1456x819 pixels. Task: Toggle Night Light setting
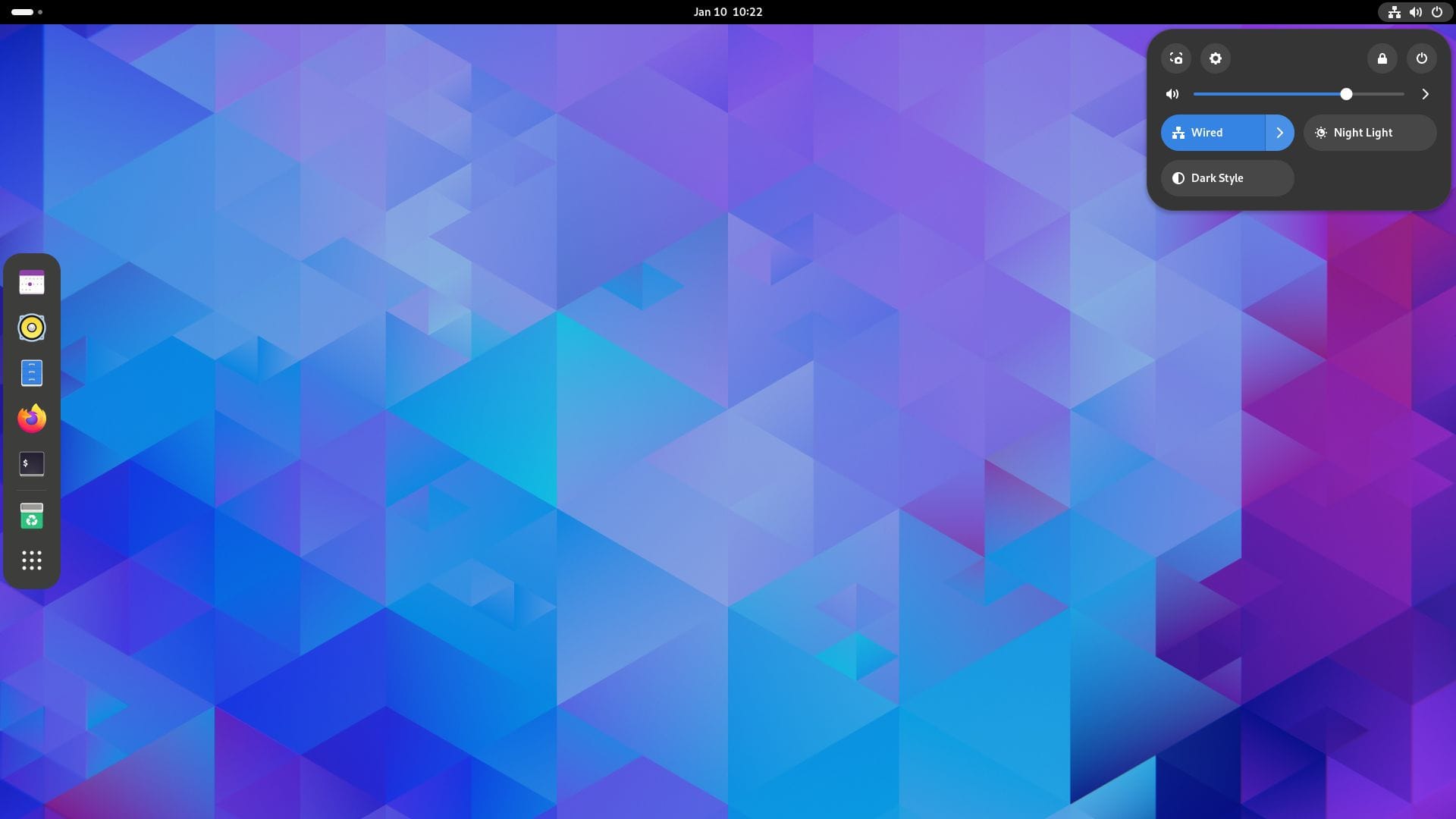pyautogui.click(x=1369, y=132)
